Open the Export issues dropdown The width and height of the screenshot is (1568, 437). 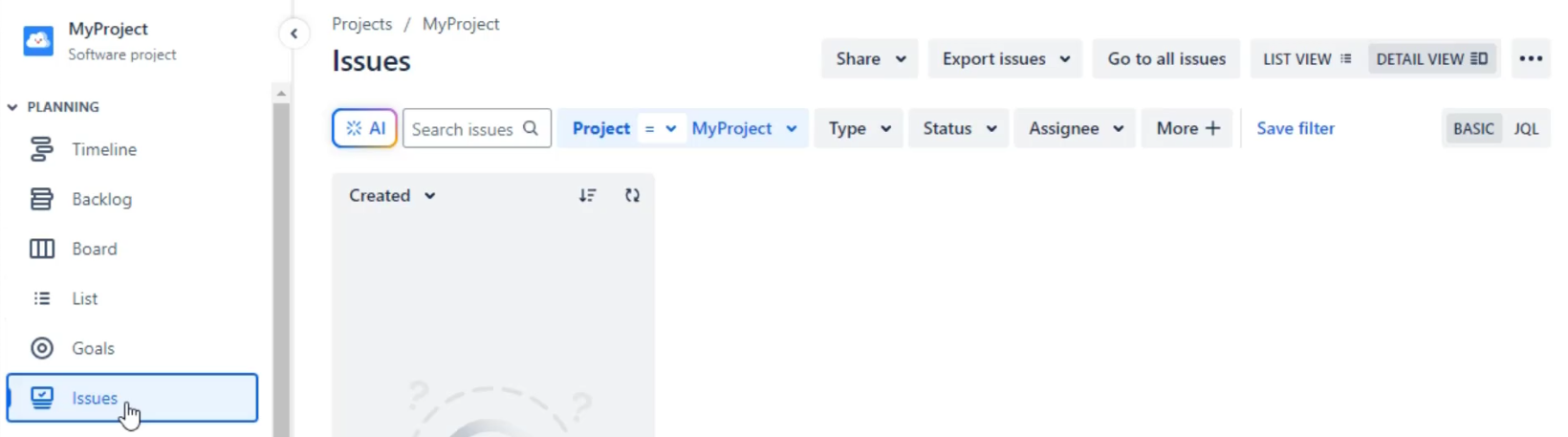pyautogui.click(x=1005, y=58)
